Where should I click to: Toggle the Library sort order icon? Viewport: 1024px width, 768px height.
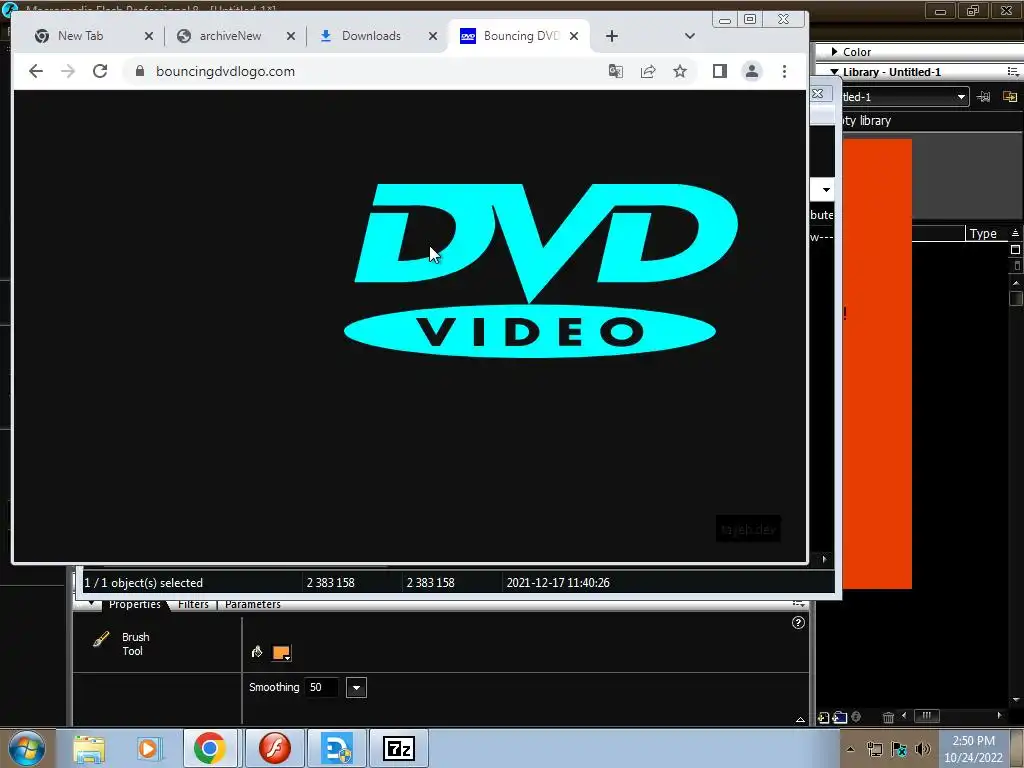[x=1015, y=233]
